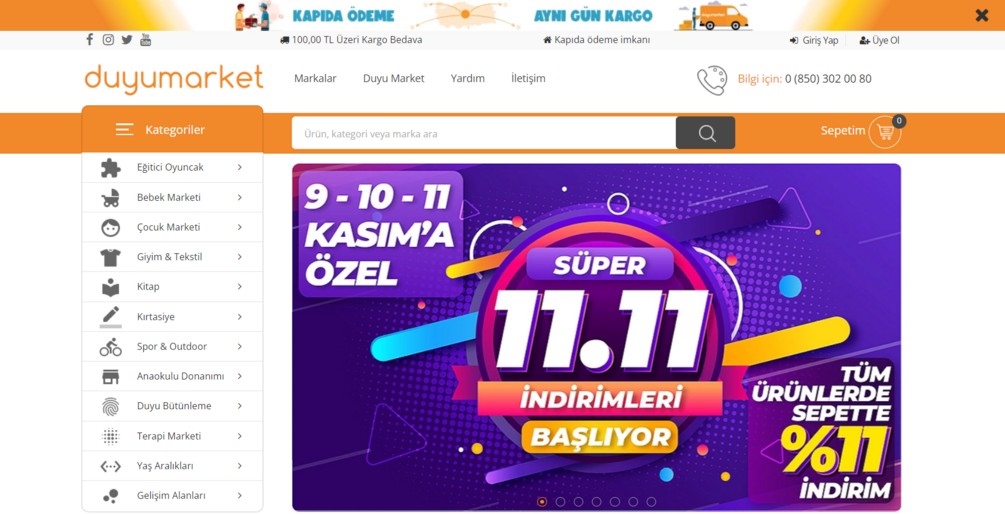Expand Bebek Marketi category chevron
1005x514 pixels.
pyautogui.click(x=240, y=197)
